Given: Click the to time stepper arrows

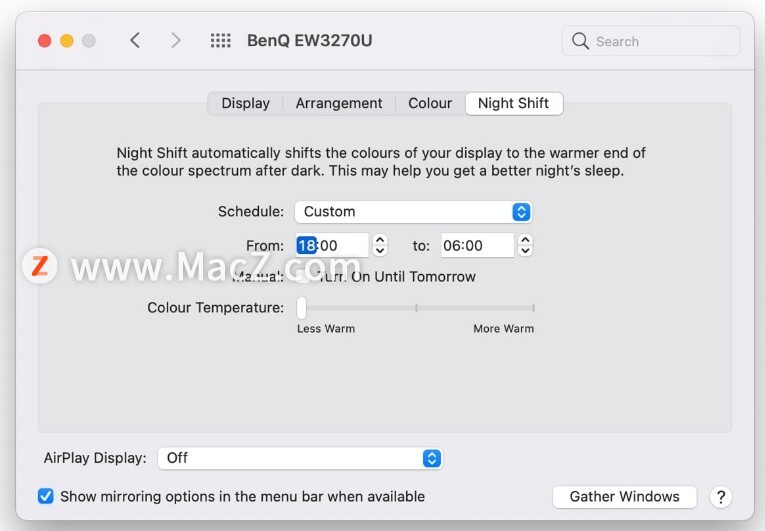Looking at the screenshot, I should click(x=525, y=245).
